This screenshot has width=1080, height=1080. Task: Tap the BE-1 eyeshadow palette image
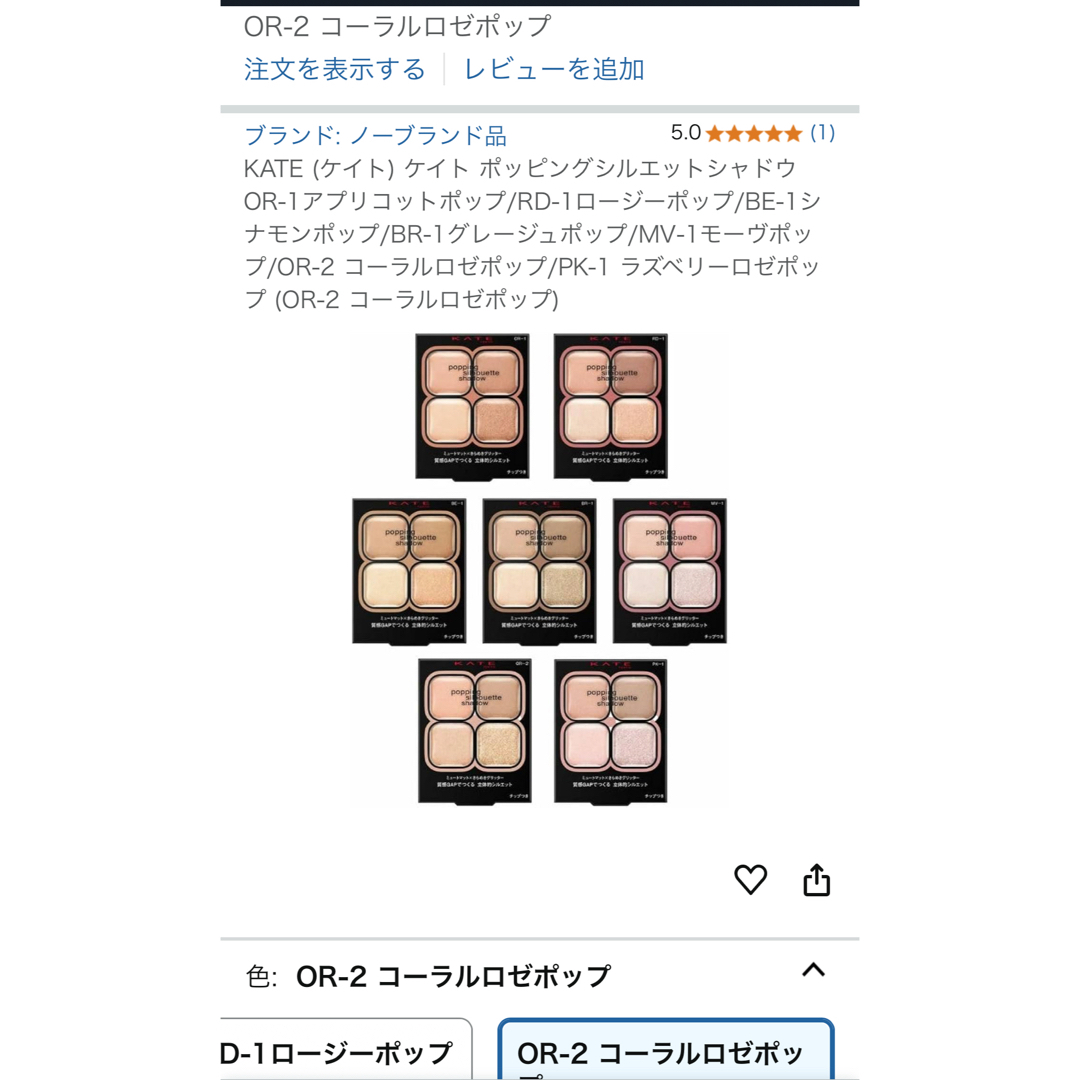coord(409,571)
